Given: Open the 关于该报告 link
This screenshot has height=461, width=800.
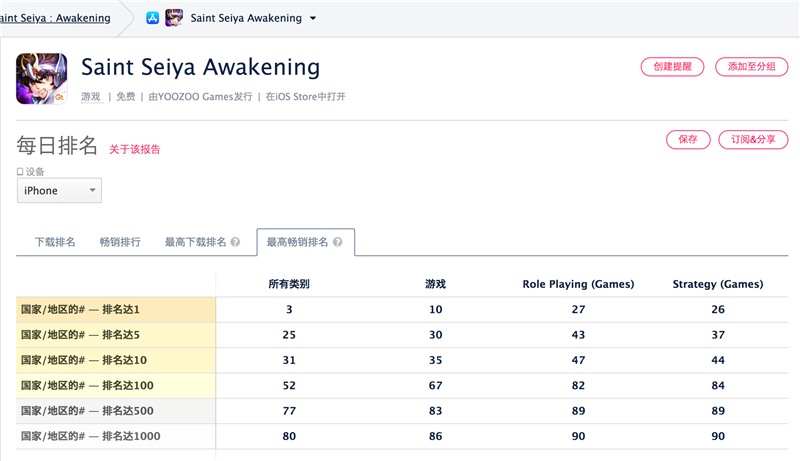Looking at the screenshot, I should 135,149.
